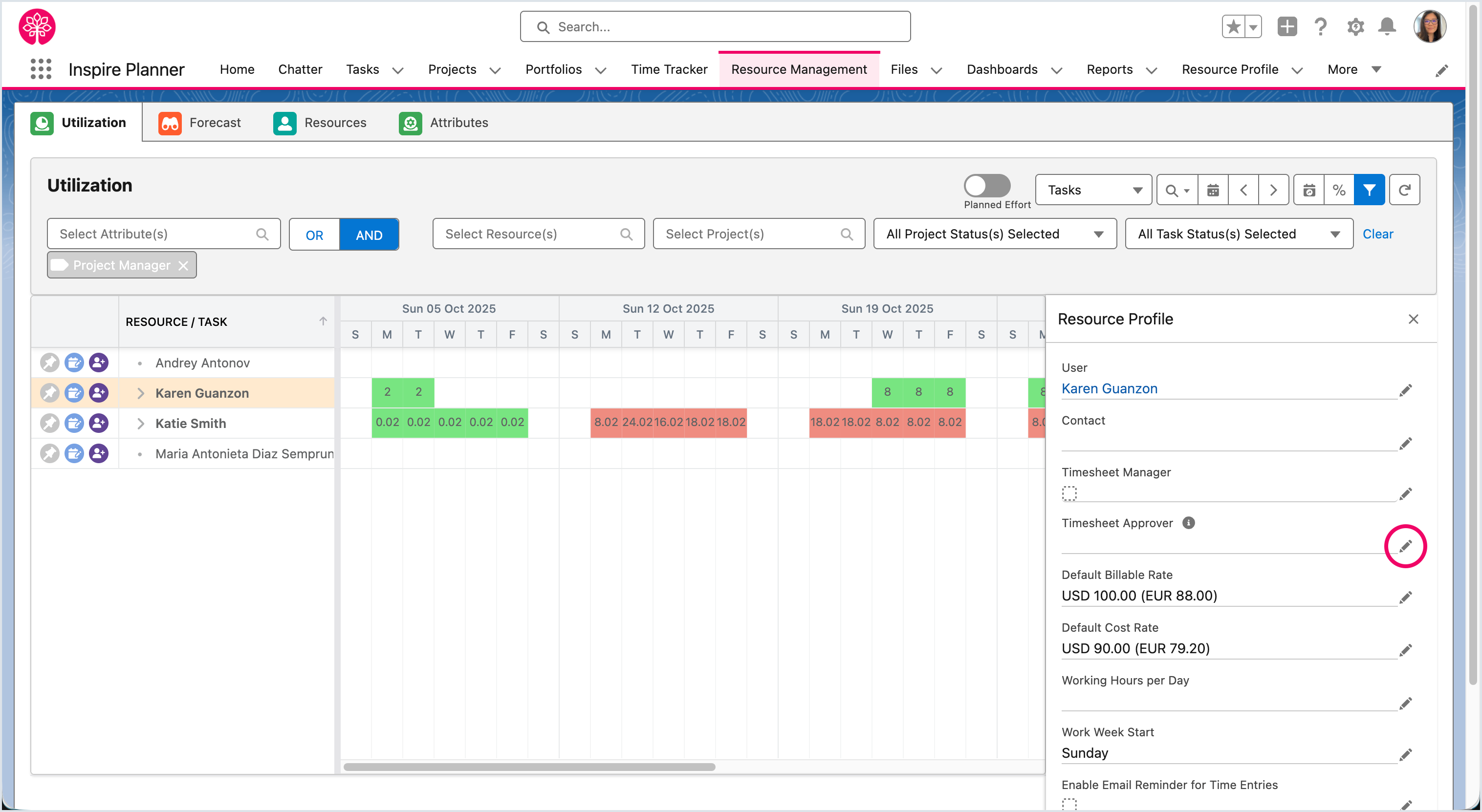The height and width of the screenshot is (812, 1482).
Task: Click the percent view icon in toolbar
Action: (x=1339, y=190)
